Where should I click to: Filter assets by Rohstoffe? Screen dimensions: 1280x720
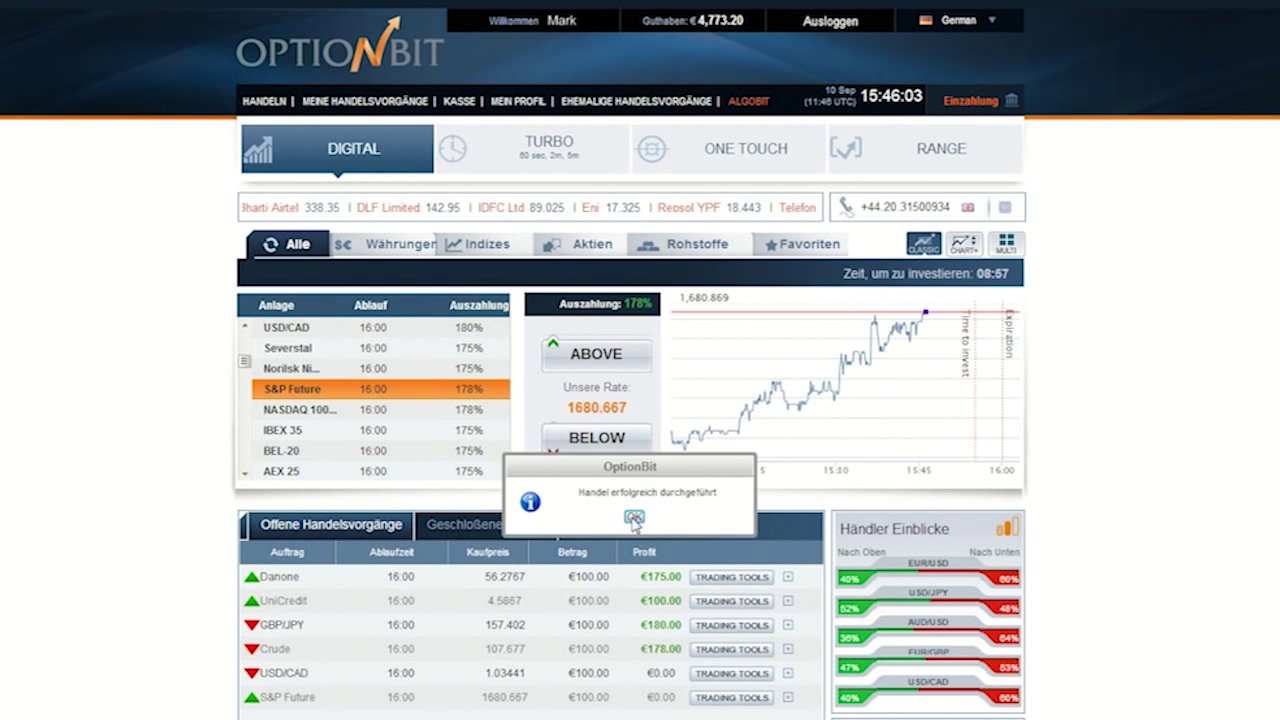pos(684,244)
